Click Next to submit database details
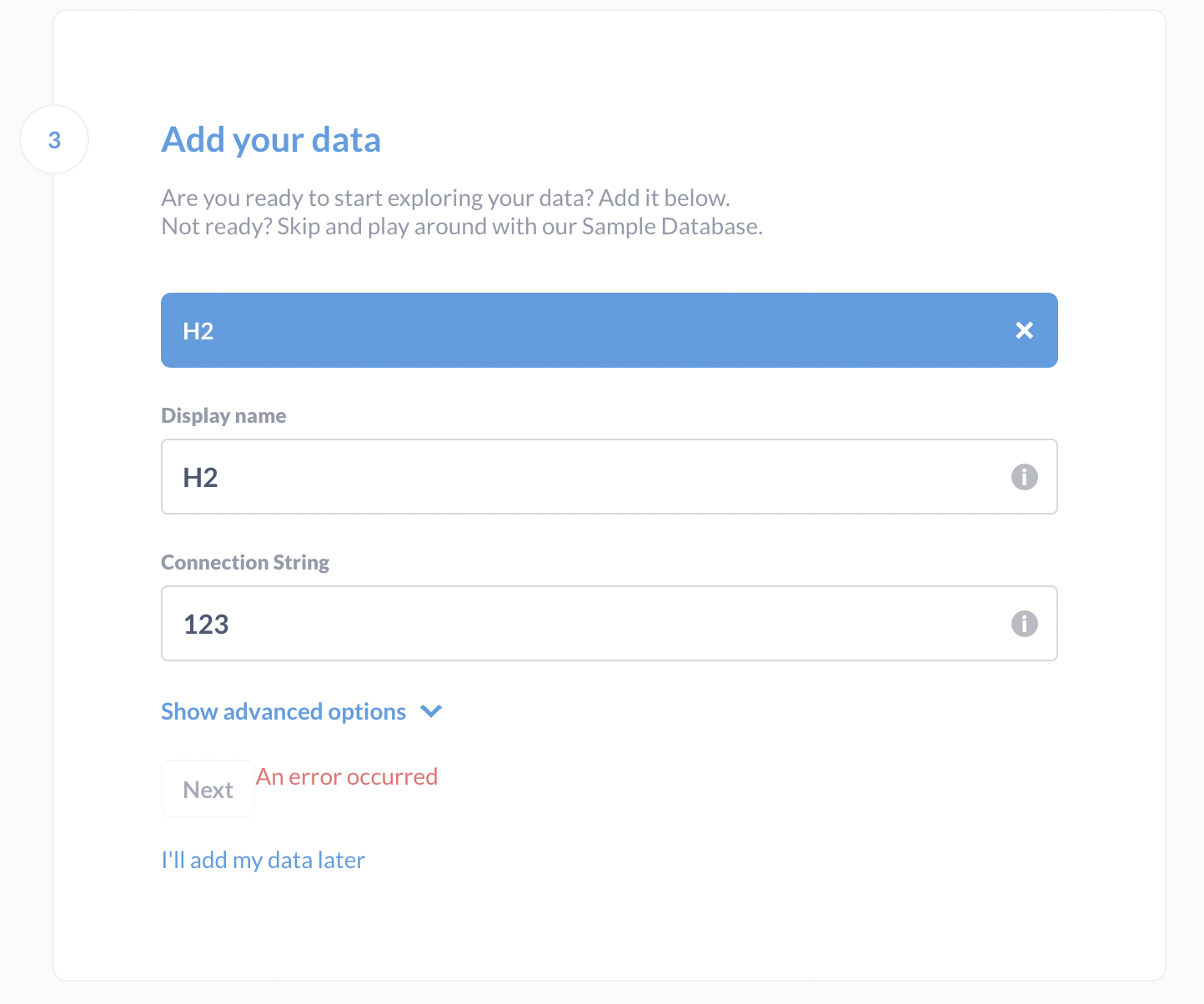1204x1004 pixels. (208, 788)
